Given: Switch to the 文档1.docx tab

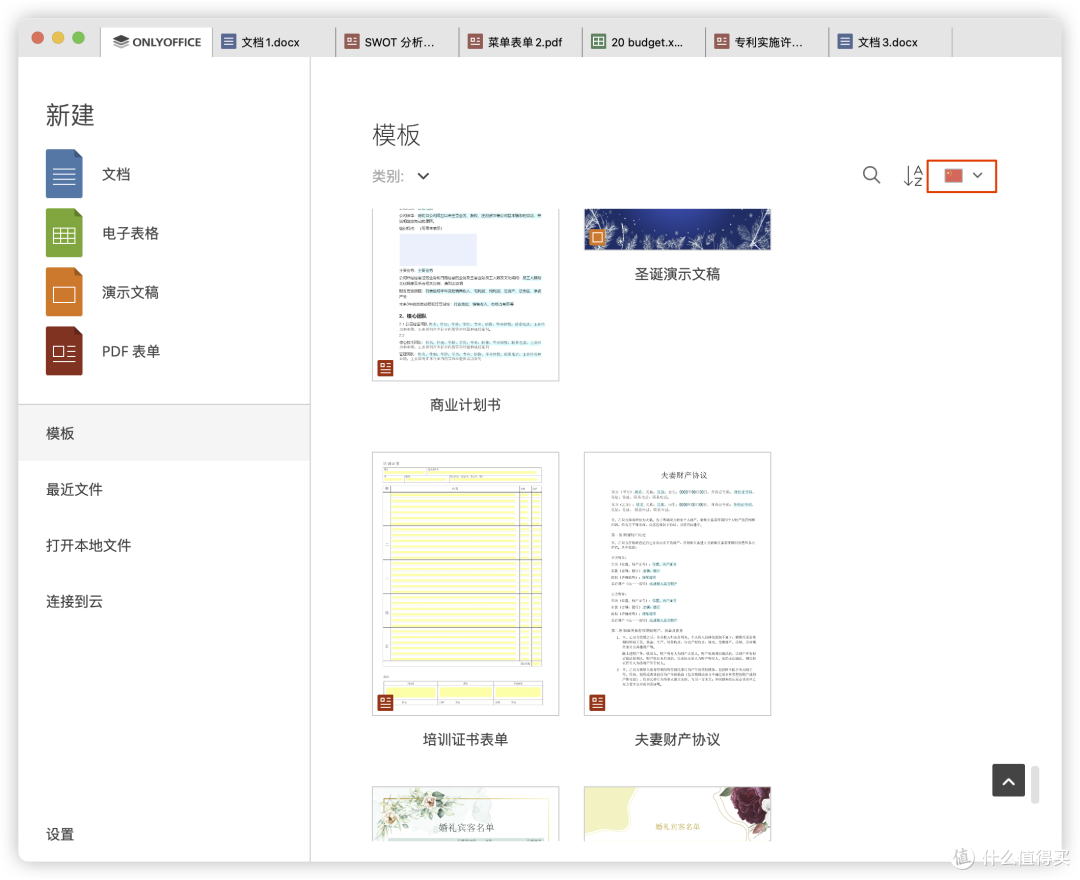Looking at the screenshot, I should [x=274, y=42].
